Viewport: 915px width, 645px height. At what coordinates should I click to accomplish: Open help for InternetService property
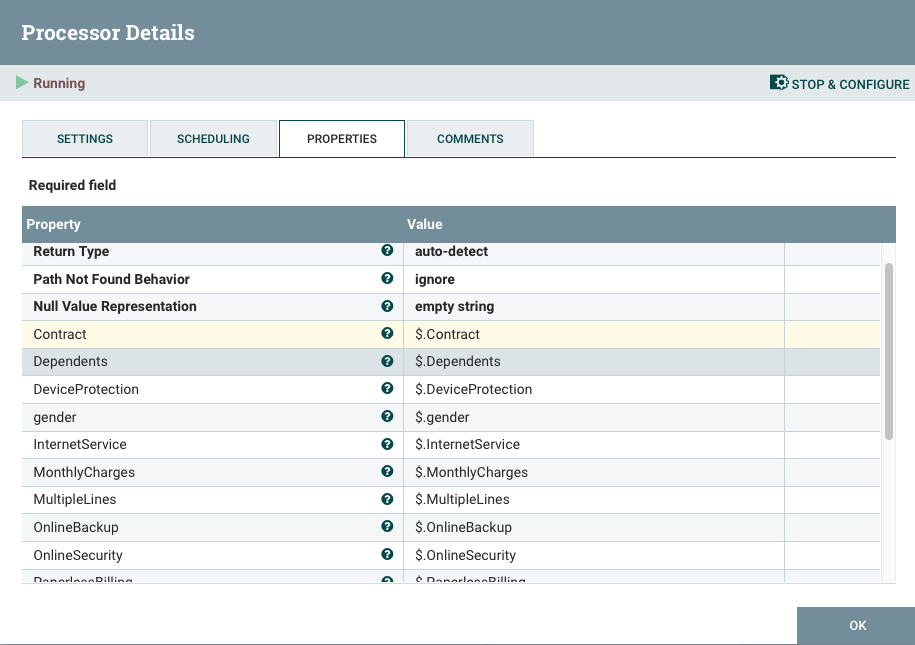pos(387,444)
